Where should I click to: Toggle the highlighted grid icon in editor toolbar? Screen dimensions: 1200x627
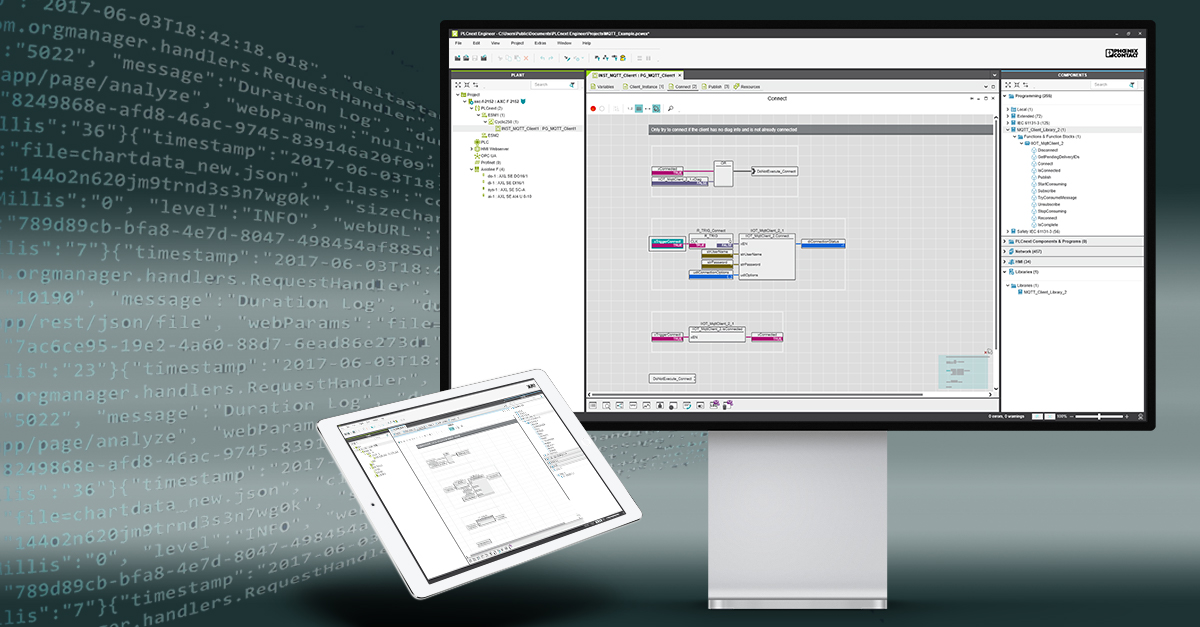(x=639, y=108)
